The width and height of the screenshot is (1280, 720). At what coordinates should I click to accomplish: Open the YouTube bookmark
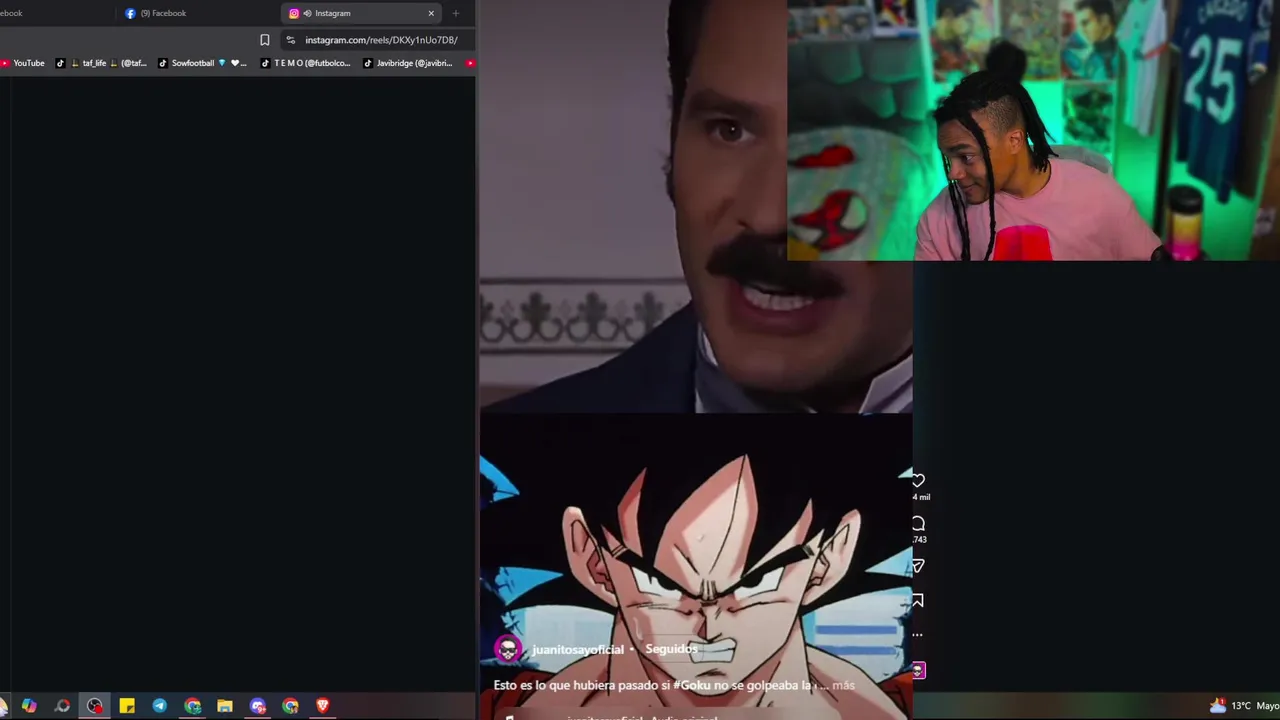coord(22,63)
